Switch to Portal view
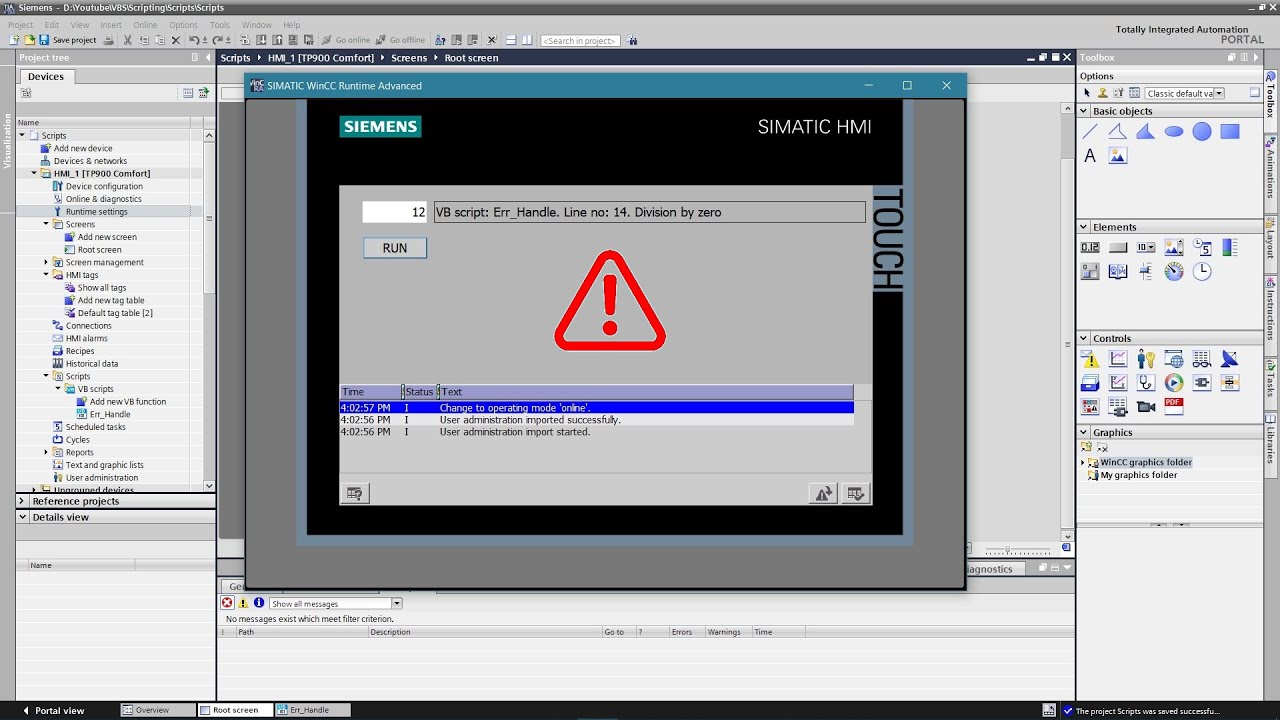The height and width of the screenshot is (720, 1280). click(53, 710)
